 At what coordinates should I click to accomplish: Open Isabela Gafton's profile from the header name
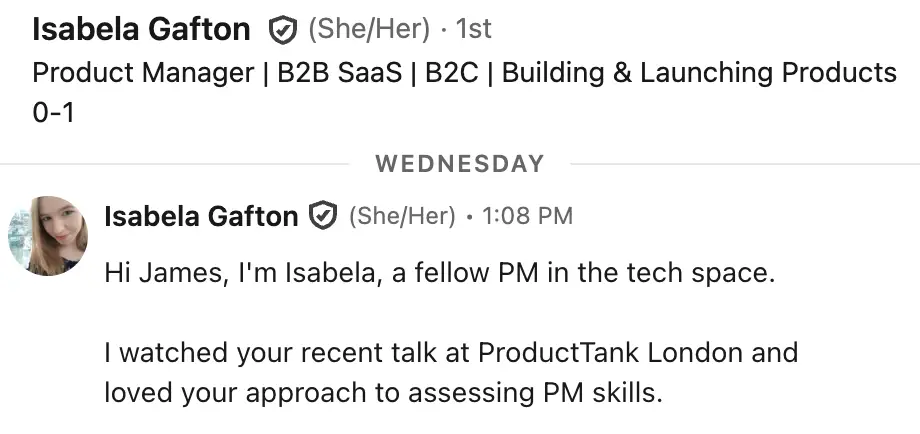(x=141, y=30)
